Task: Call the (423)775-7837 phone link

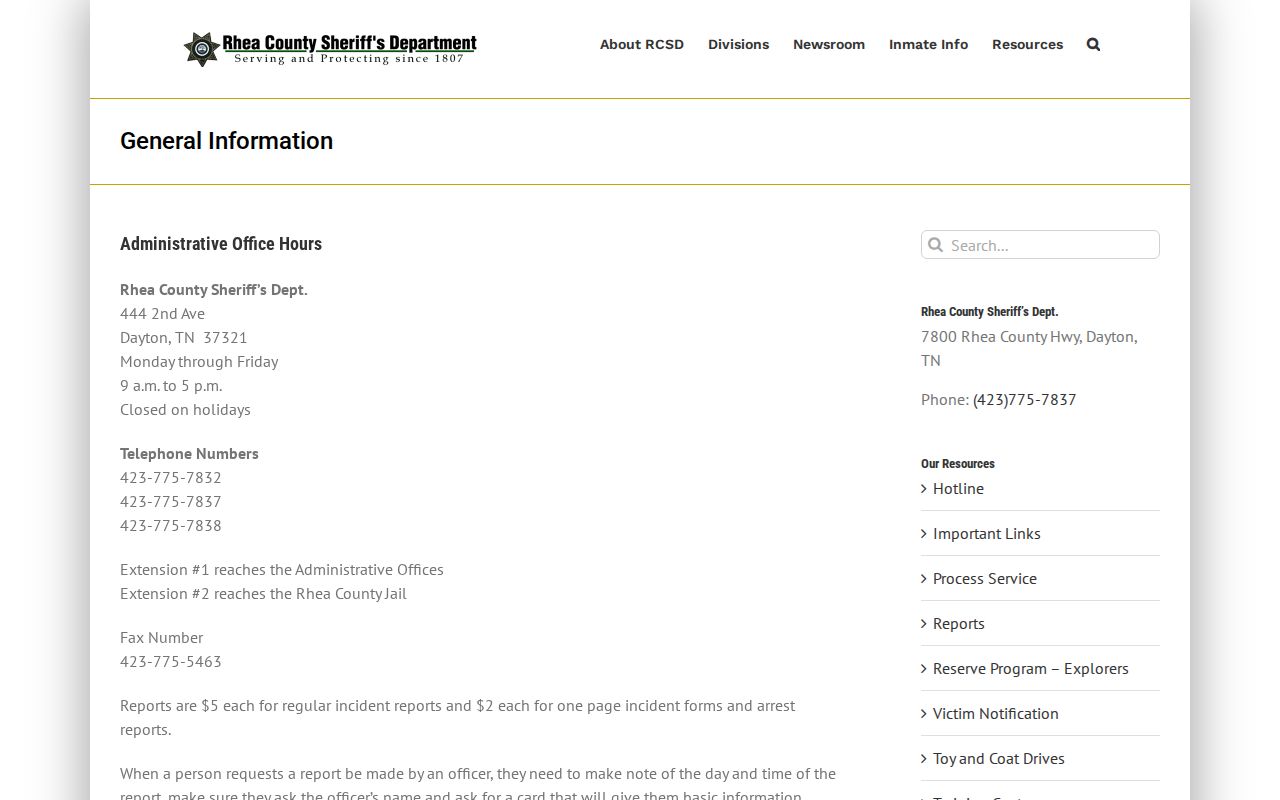Action: (1024, 399)
